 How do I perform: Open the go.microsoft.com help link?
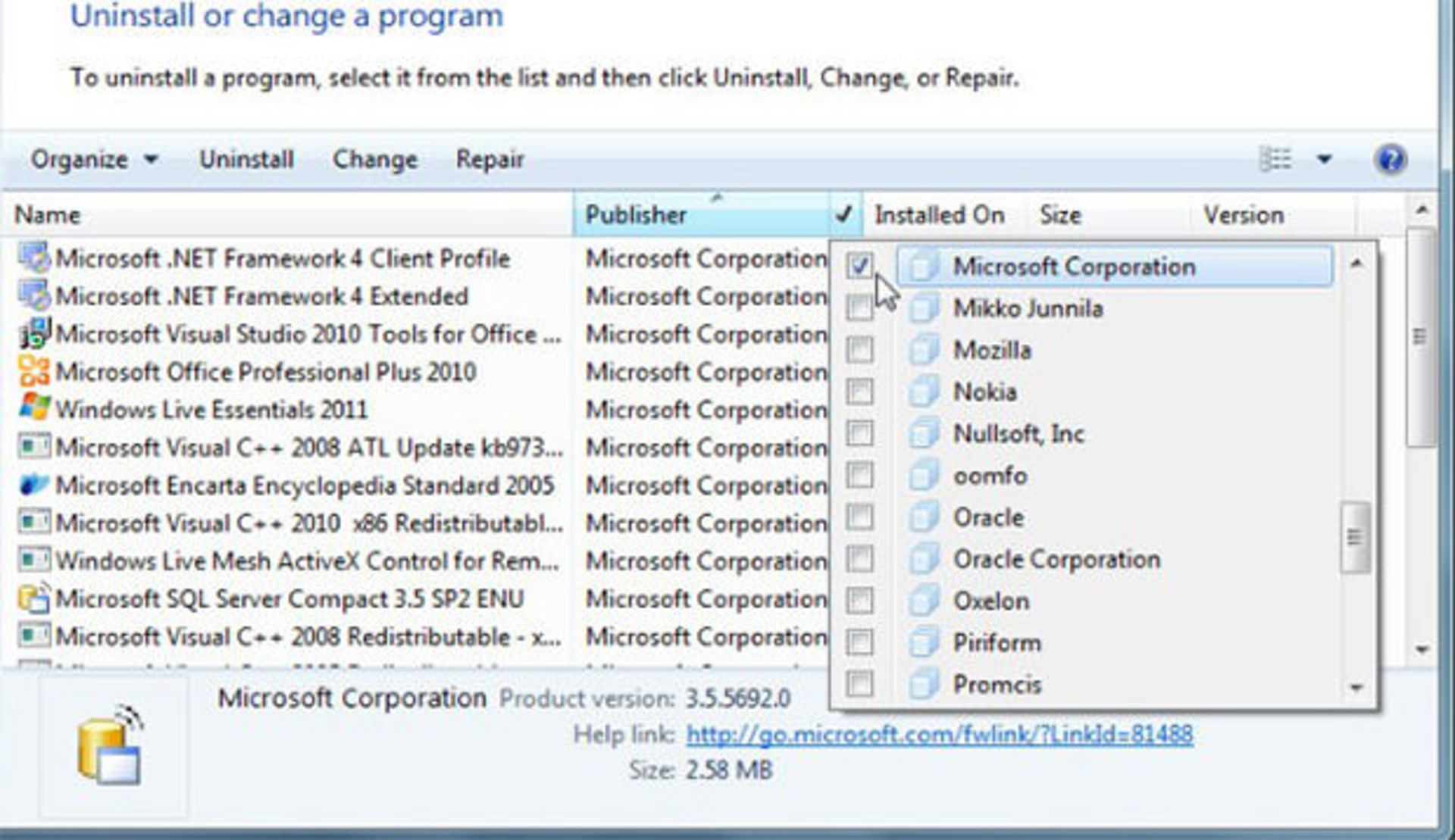pyautogui.click(x=938, y=733)
